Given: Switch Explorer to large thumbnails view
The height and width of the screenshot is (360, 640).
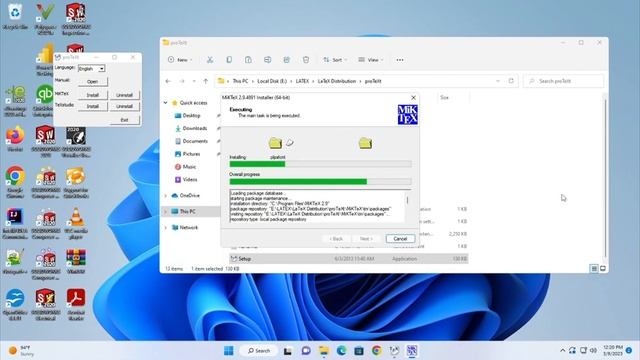Looking at the screenshot, I should click(x=603, y=268).
